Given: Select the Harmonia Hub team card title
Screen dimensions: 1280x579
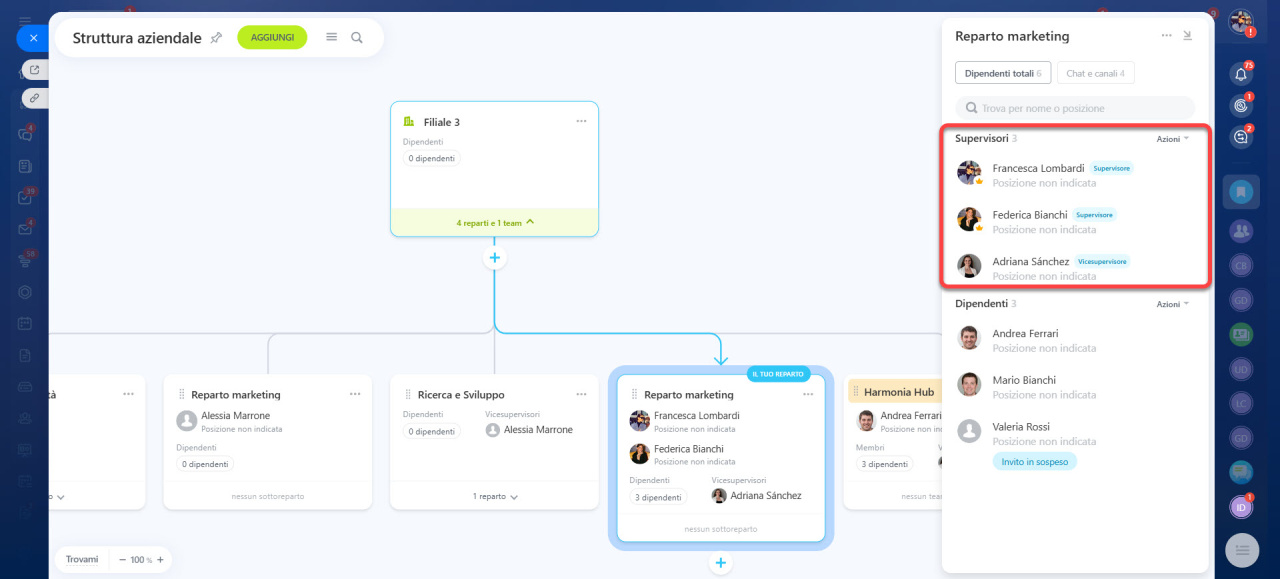Looking at the screenshot, I should (899, 392).
